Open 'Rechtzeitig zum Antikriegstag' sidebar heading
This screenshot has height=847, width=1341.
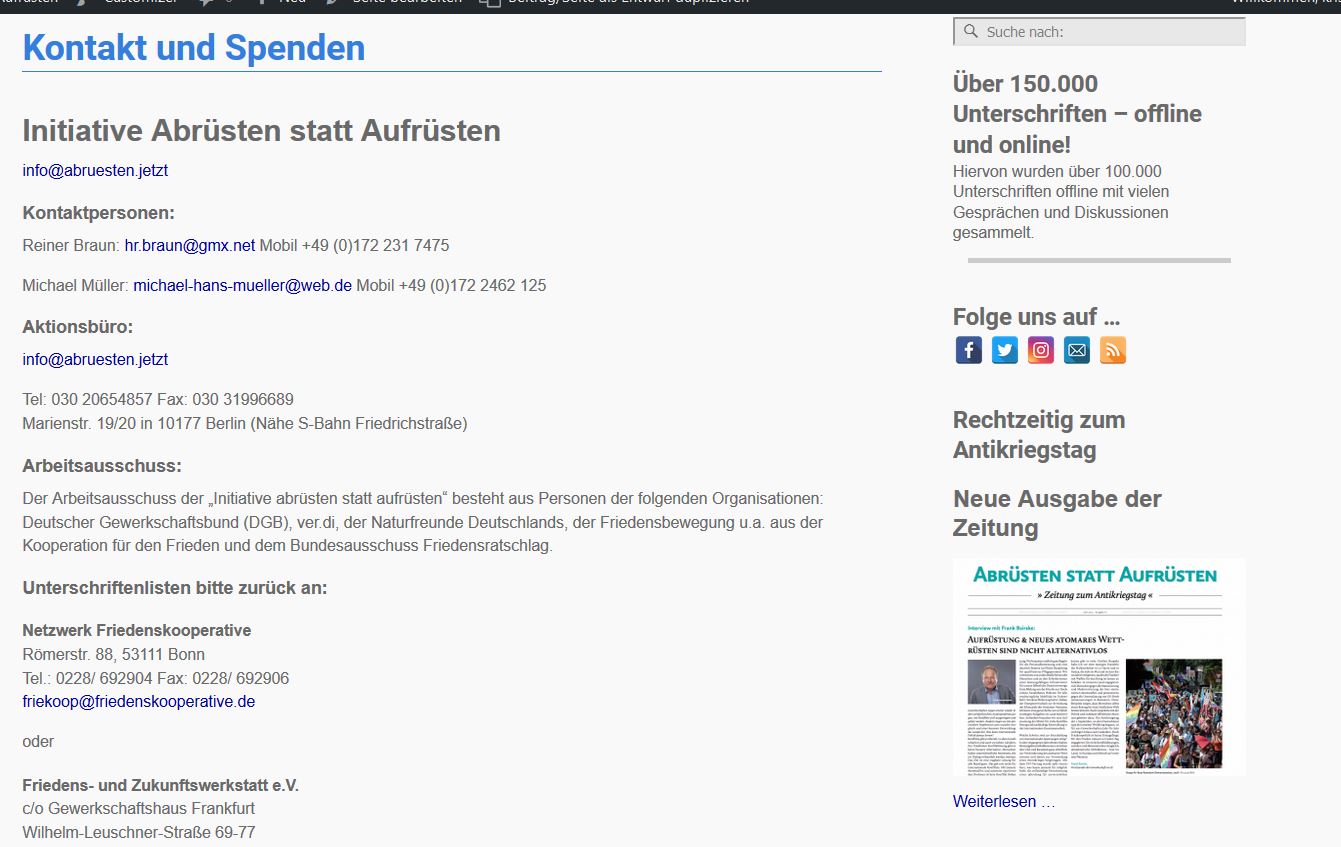point(1038,434)
